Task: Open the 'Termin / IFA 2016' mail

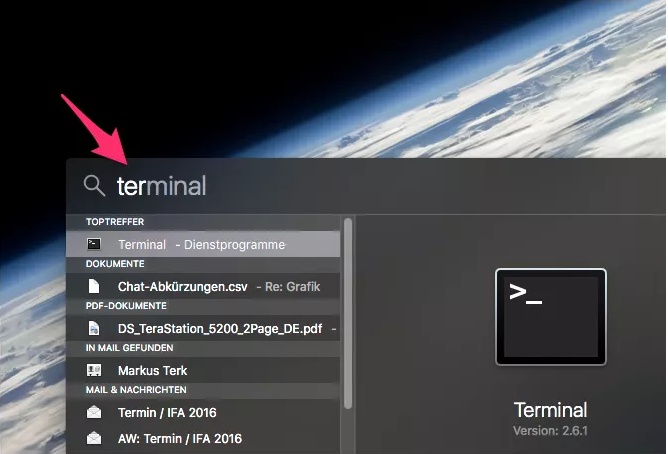Action: (x=203, y=412)
